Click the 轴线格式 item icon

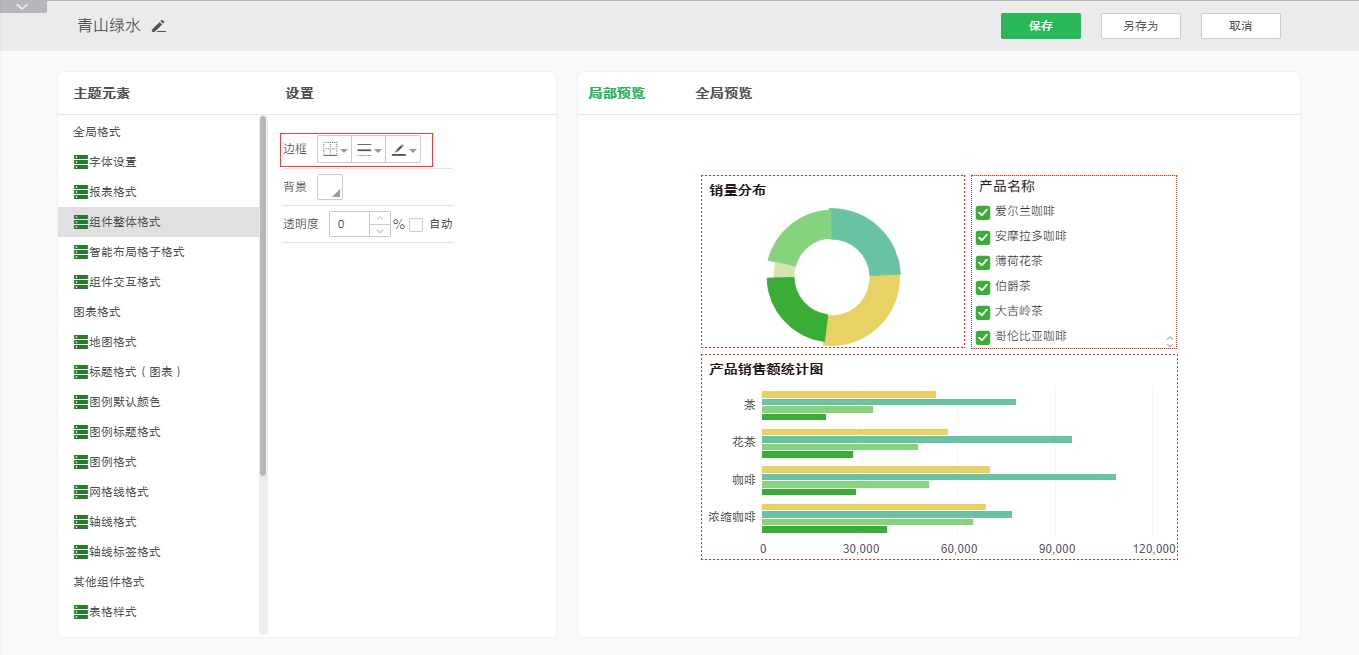point(81,522)
